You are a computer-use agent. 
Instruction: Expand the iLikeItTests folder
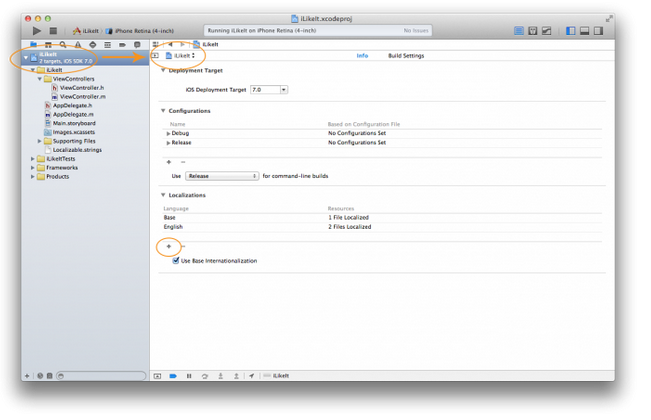point(32,159)
